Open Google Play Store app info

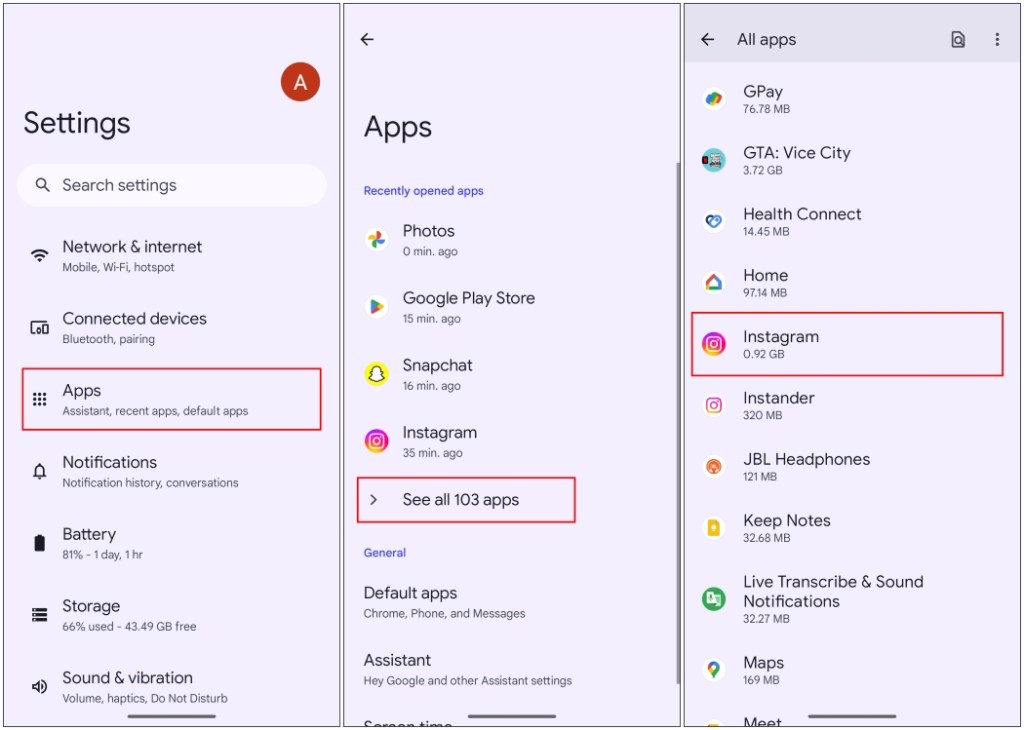coord(511,307)
